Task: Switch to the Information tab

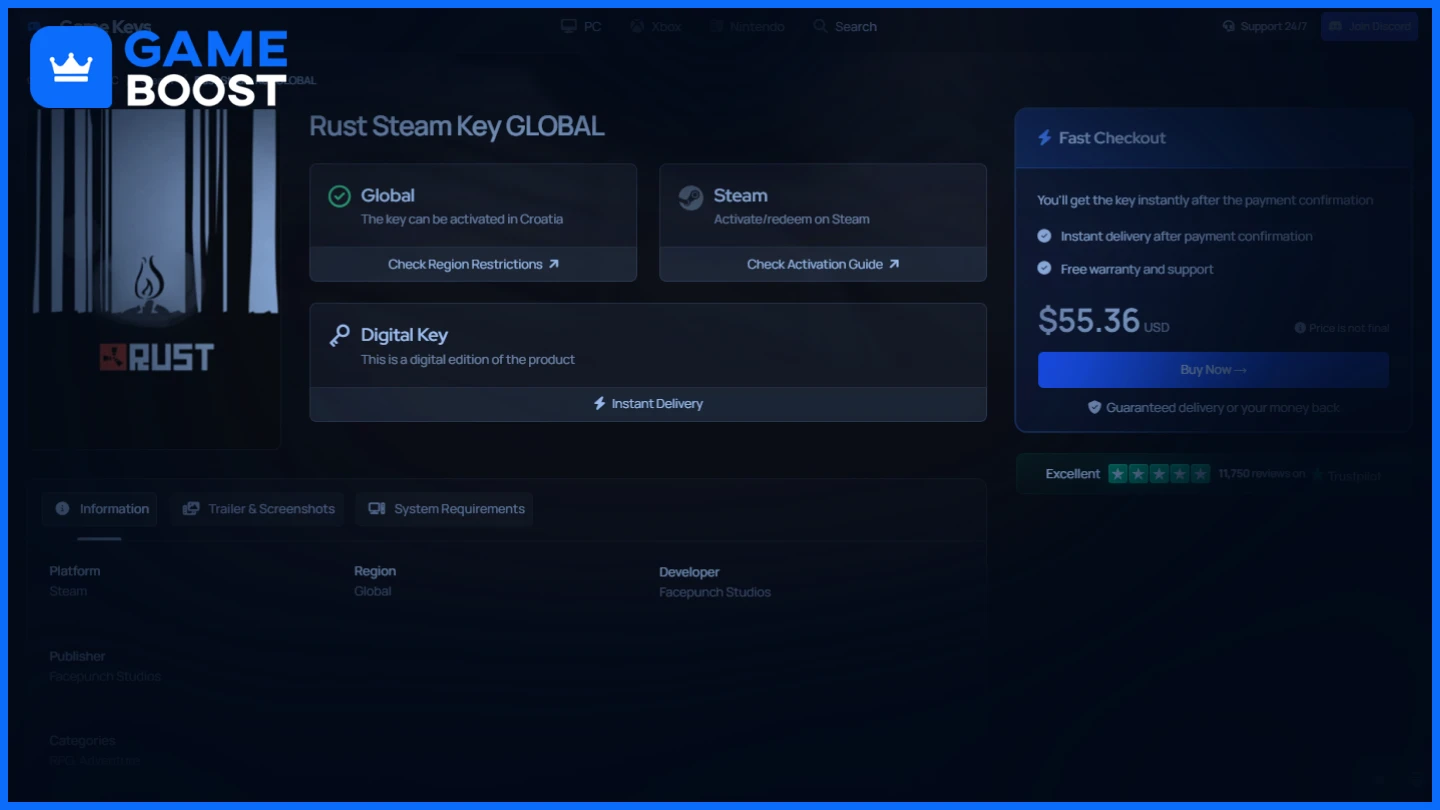Action: pos(101,509)
